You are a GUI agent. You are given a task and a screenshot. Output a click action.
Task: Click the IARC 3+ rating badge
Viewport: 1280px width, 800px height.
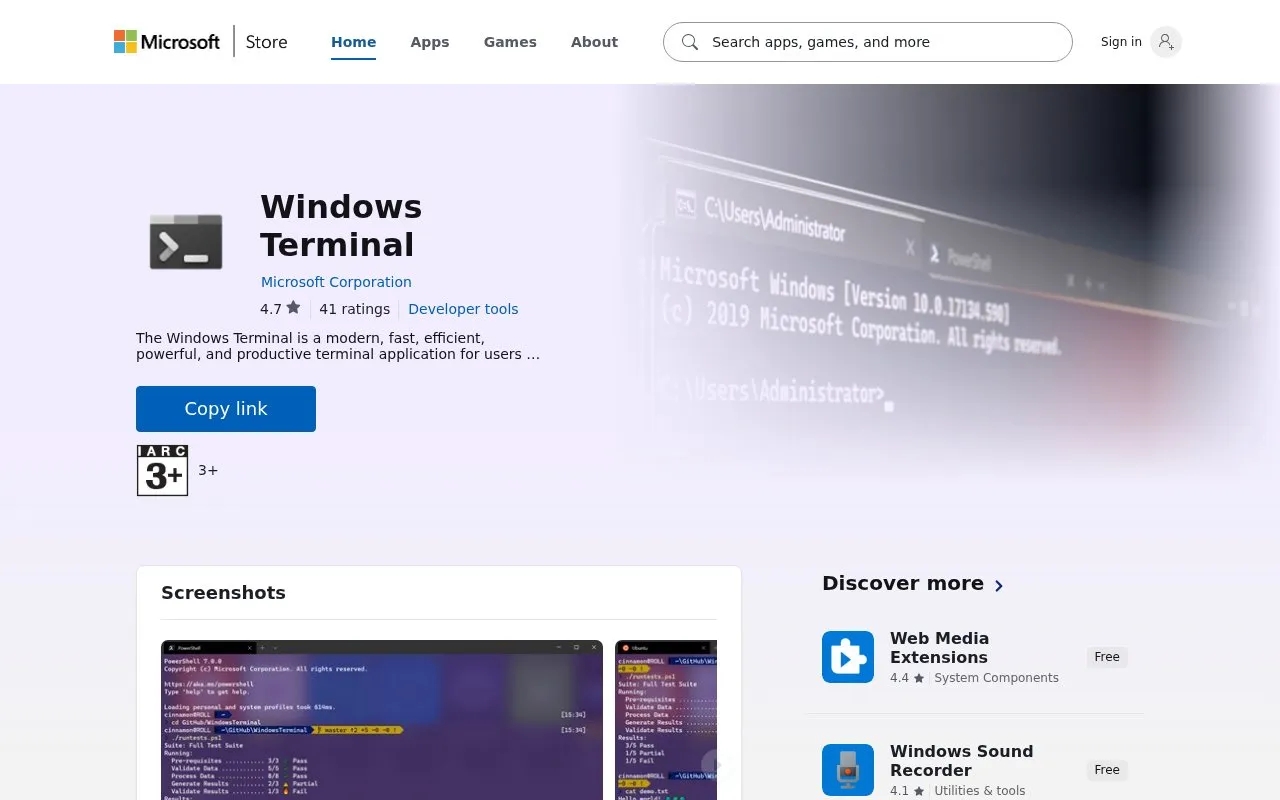pyautogui.click(x=162, y=470)
